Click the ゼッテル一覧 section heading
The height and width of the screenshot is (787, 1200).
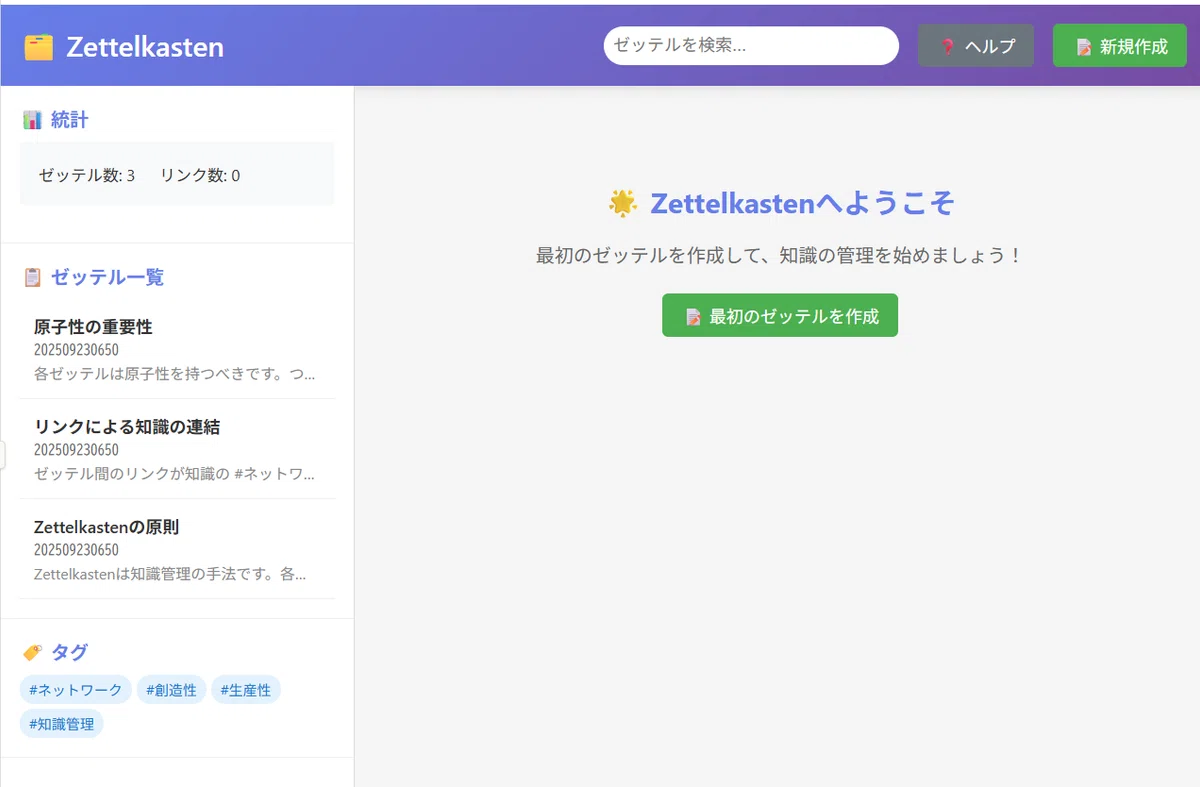(107, 277)
